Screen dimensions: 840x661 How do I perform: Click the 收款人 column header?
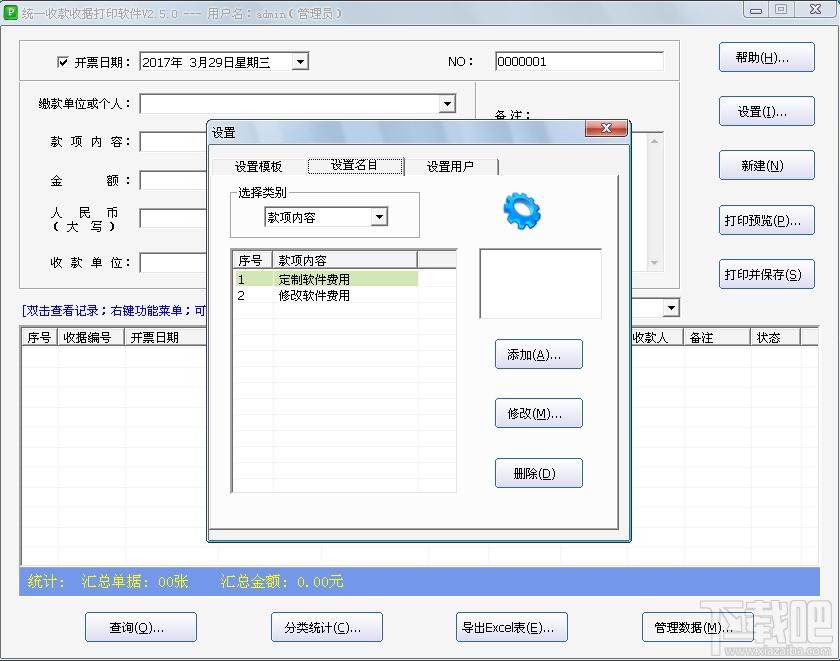[x=657, y=337]
